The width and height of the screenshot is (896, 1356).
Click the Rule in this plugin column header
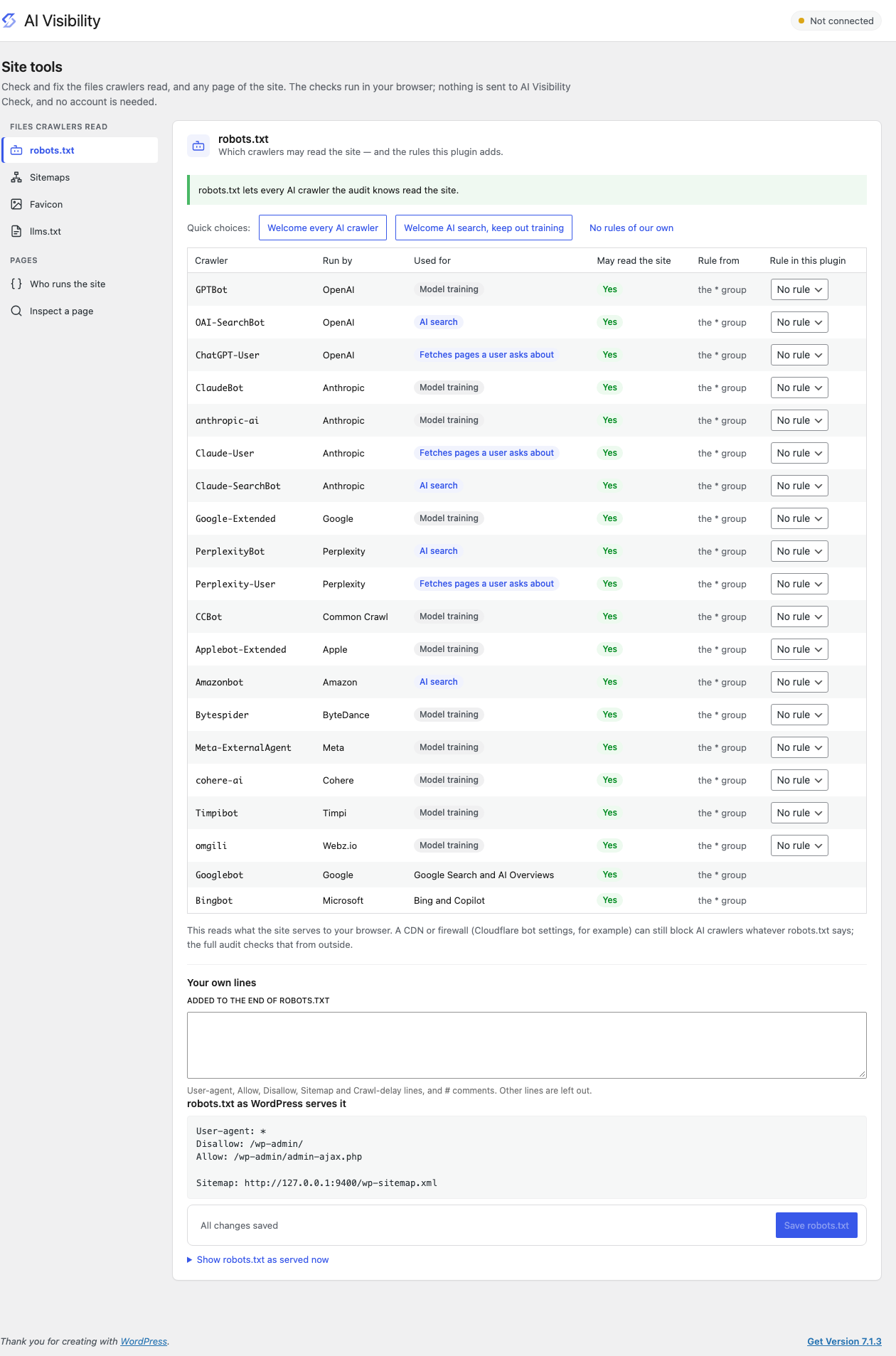tap(808, 261)
